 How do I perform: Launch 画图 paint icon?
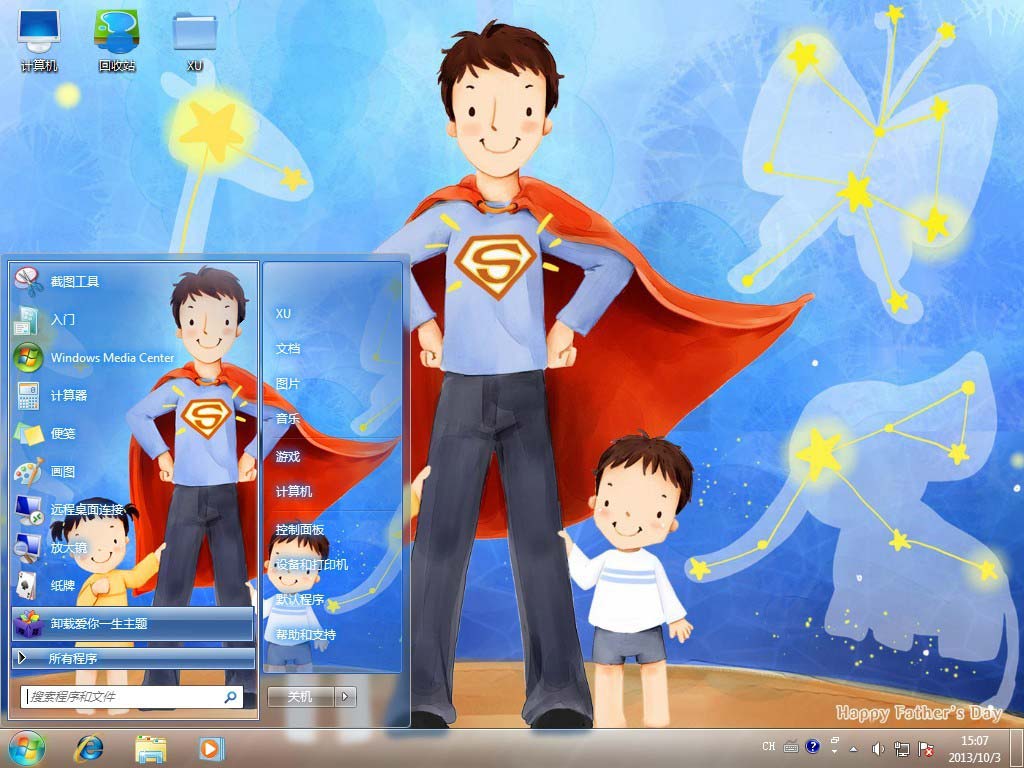point(29,471)
